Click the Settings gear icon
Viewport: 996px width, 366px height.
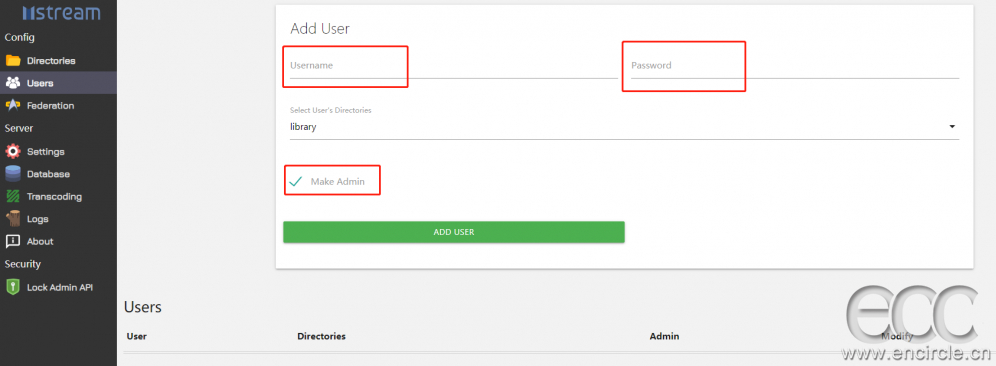click(x=13, y=151)
